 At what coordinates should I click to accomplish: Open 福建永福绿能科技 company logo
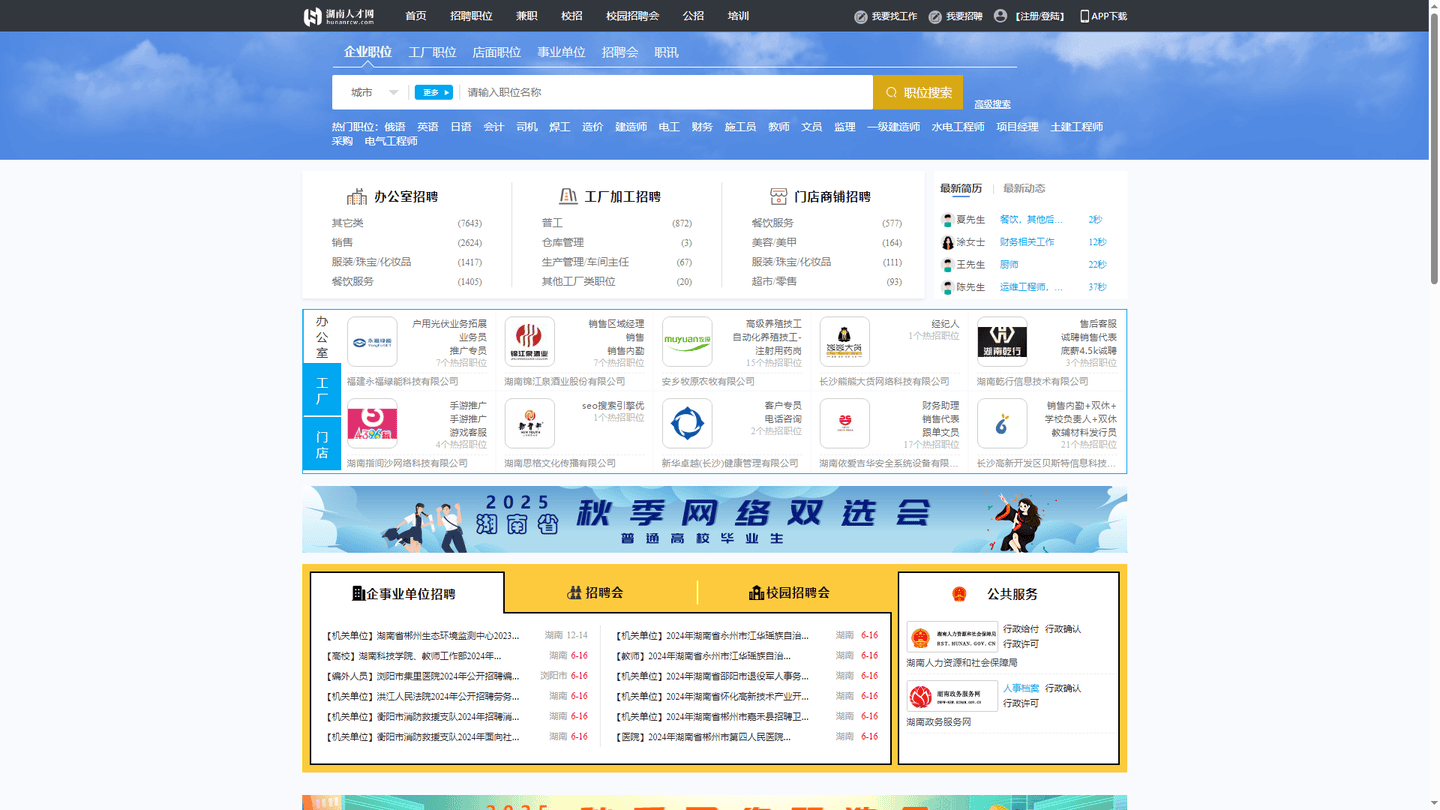(372, 342)
